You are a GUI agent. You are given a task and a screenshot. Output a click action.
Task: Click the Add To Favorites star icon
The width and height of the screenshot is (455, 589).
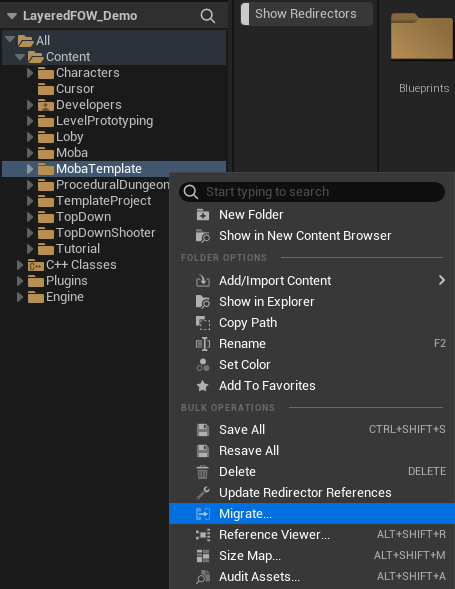(203, 386)
